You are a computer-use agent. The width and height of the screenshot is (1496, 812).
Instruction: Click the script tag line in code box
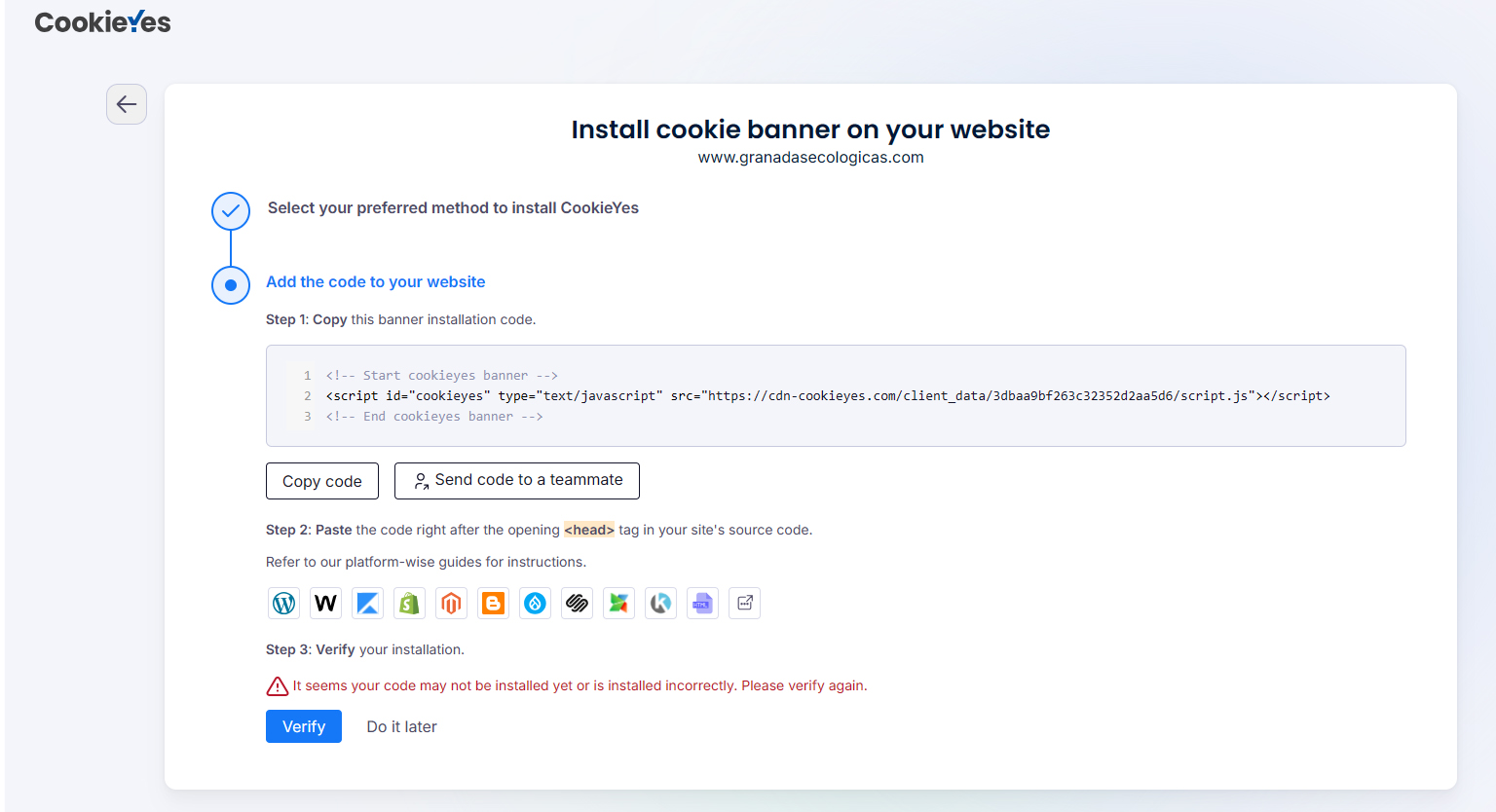(x=828, y=395)
